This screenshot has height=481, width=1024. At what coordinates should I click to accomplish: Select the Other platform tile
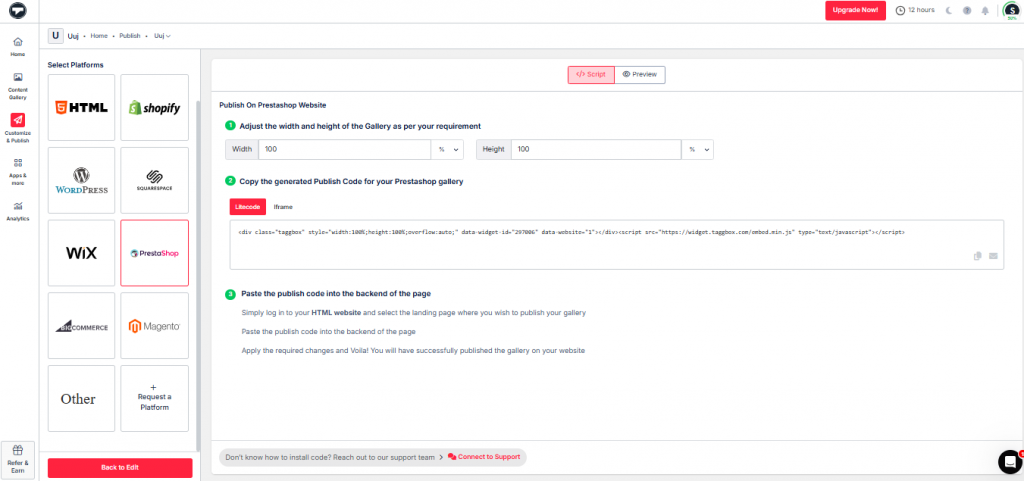click(x=82, y=398)
